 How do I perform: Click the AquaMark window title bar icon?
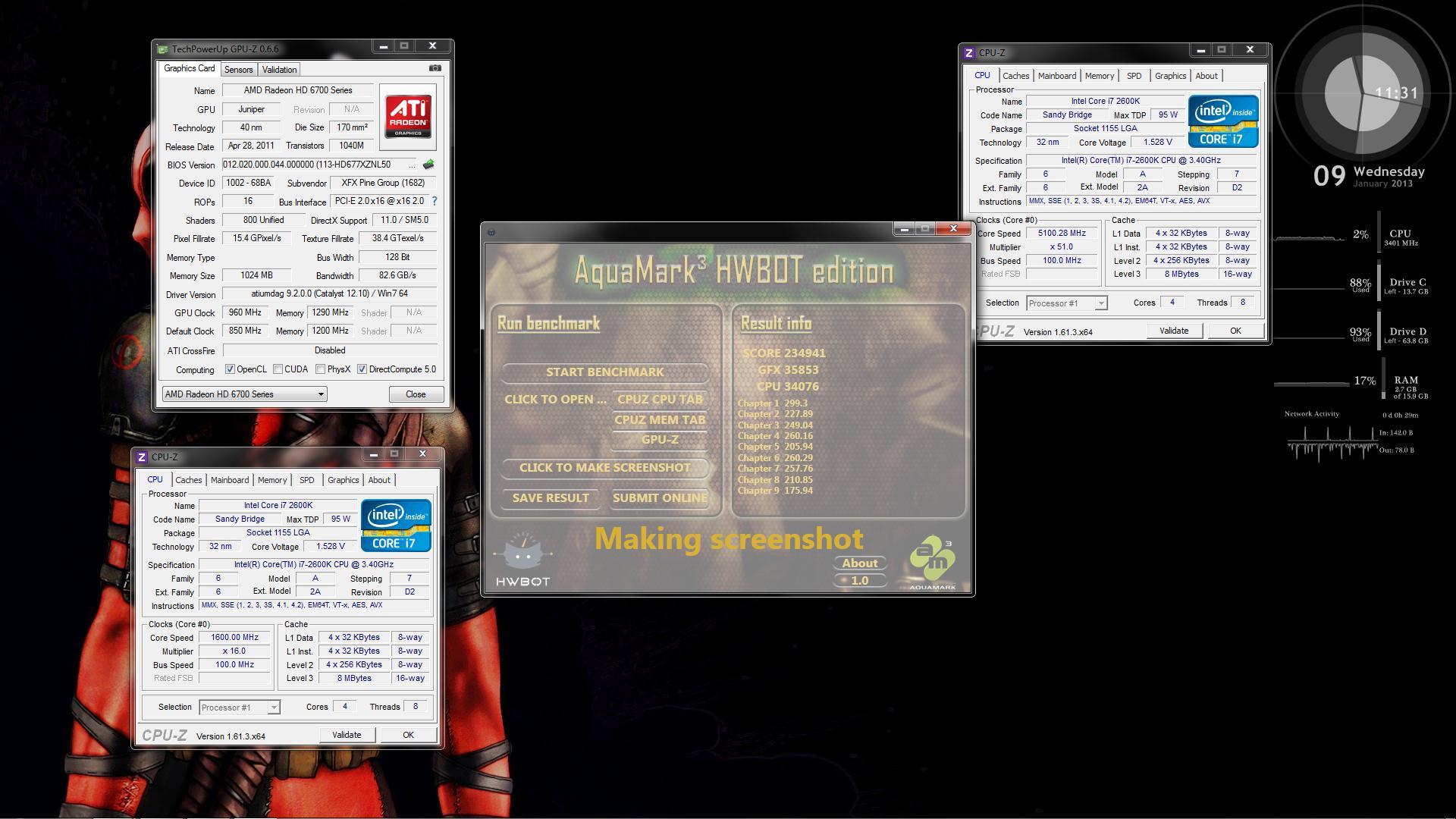pyautogui.click(x=491, y=232)
